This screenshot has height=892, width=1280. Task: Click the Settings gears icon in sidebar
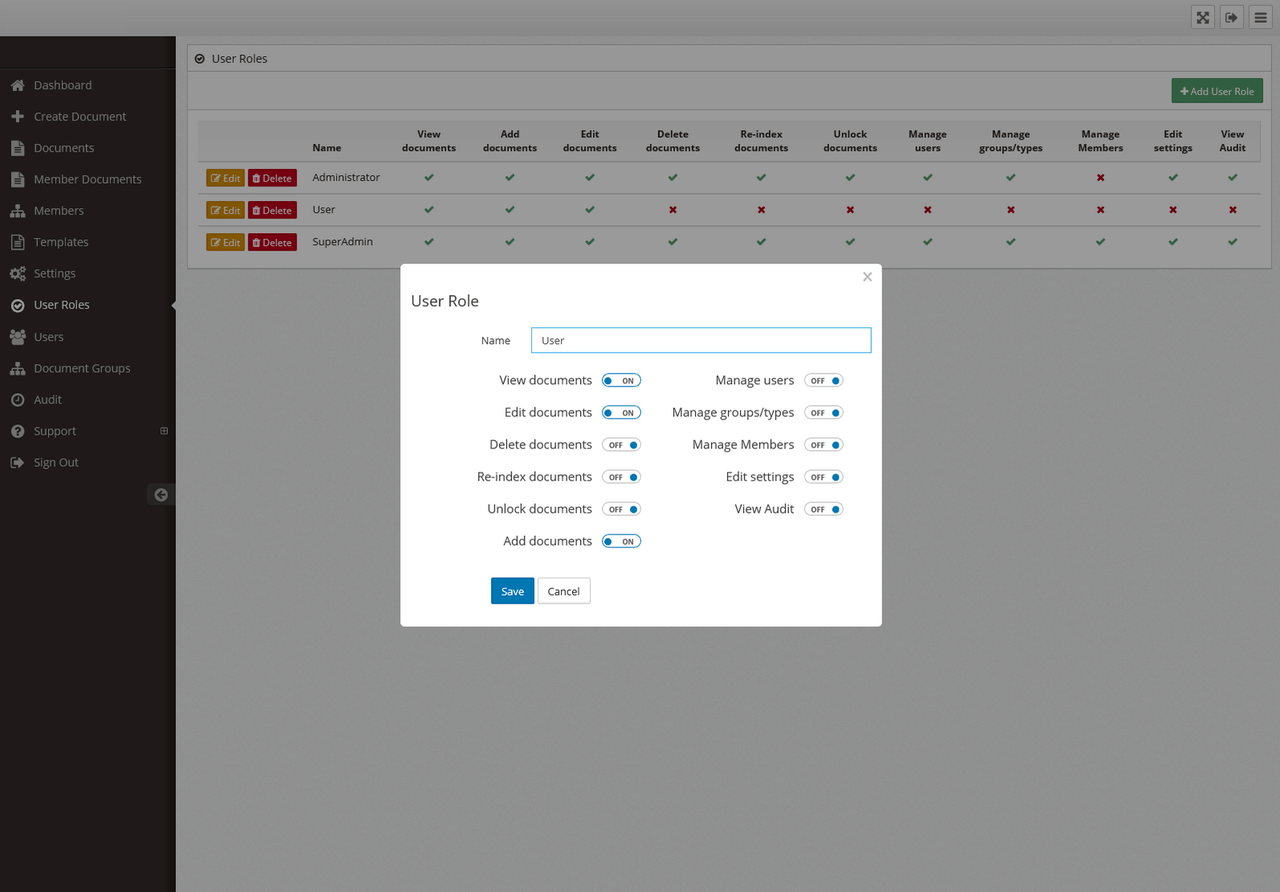pyautogui.click(x=17, y=273)
